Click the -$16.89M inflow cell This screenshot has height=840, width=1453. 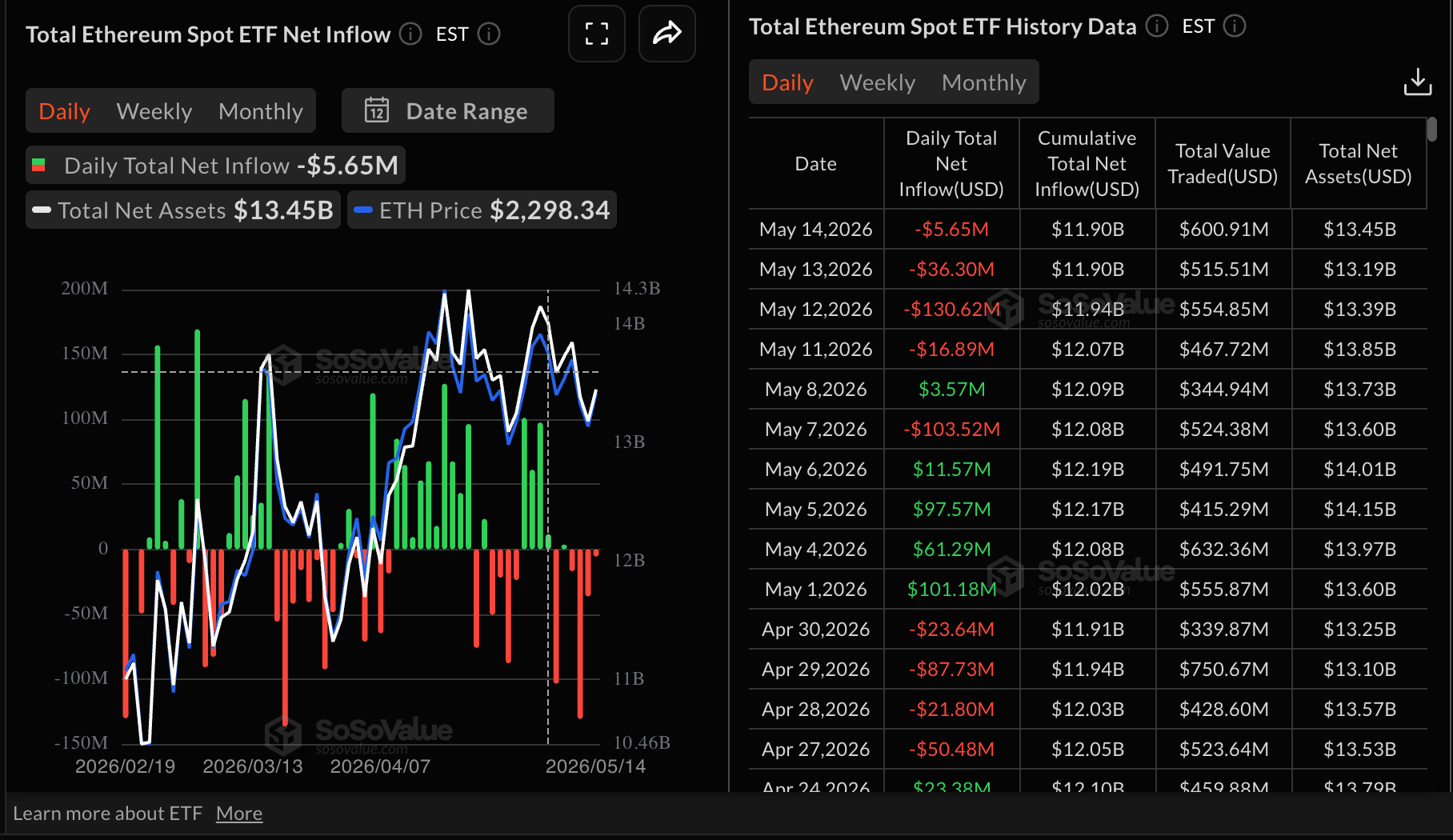coord(951,350)
